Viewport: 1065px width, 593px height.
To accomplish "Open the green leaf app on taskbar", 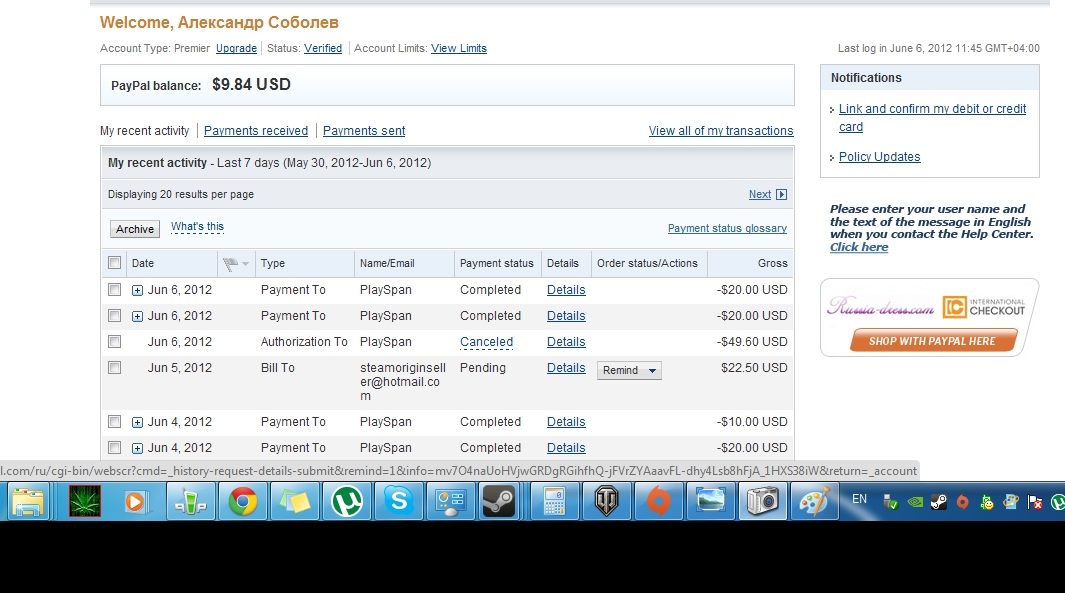I will coord(85,502).
